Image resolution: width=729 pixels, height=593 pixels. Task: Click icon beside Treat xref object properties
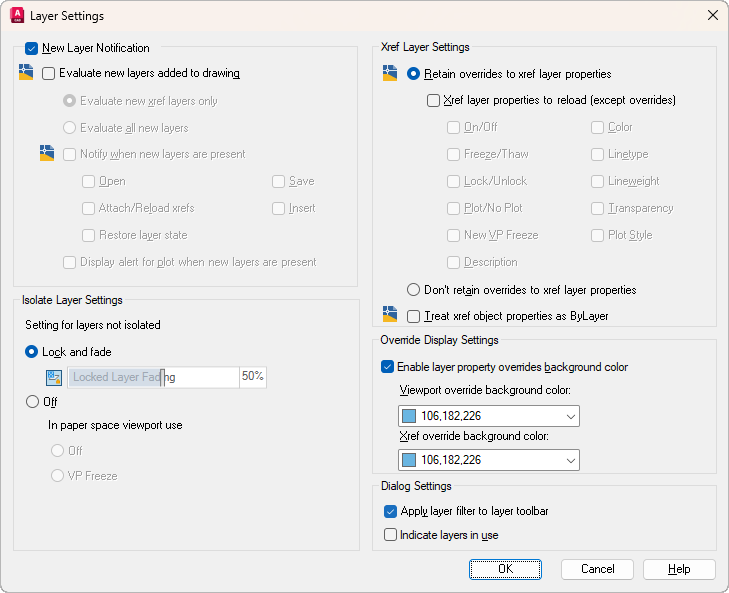point(391,316)
